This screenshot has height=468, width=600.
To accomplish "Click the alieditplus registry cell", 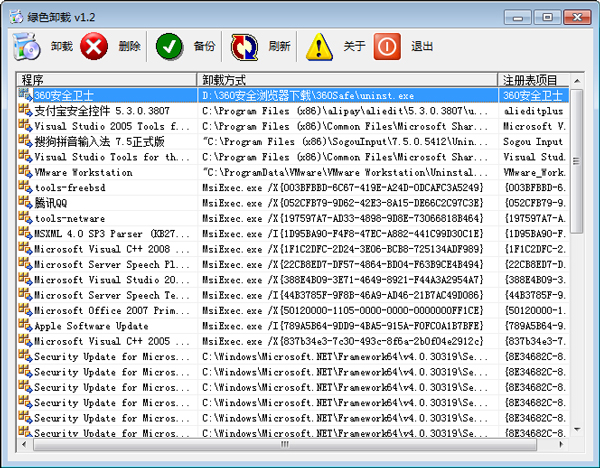I will 533,111.
